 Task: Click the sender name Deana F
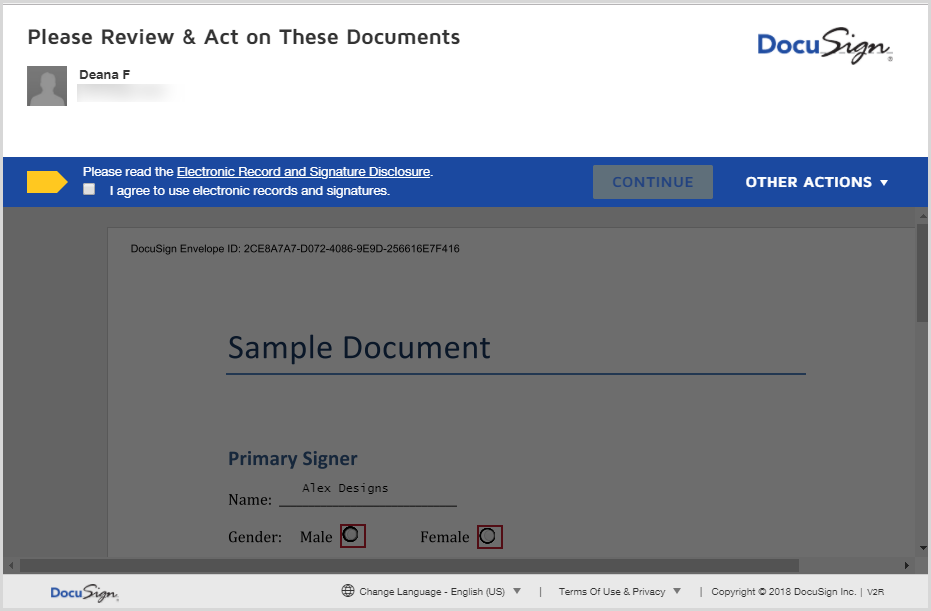(x=104, y=74)
